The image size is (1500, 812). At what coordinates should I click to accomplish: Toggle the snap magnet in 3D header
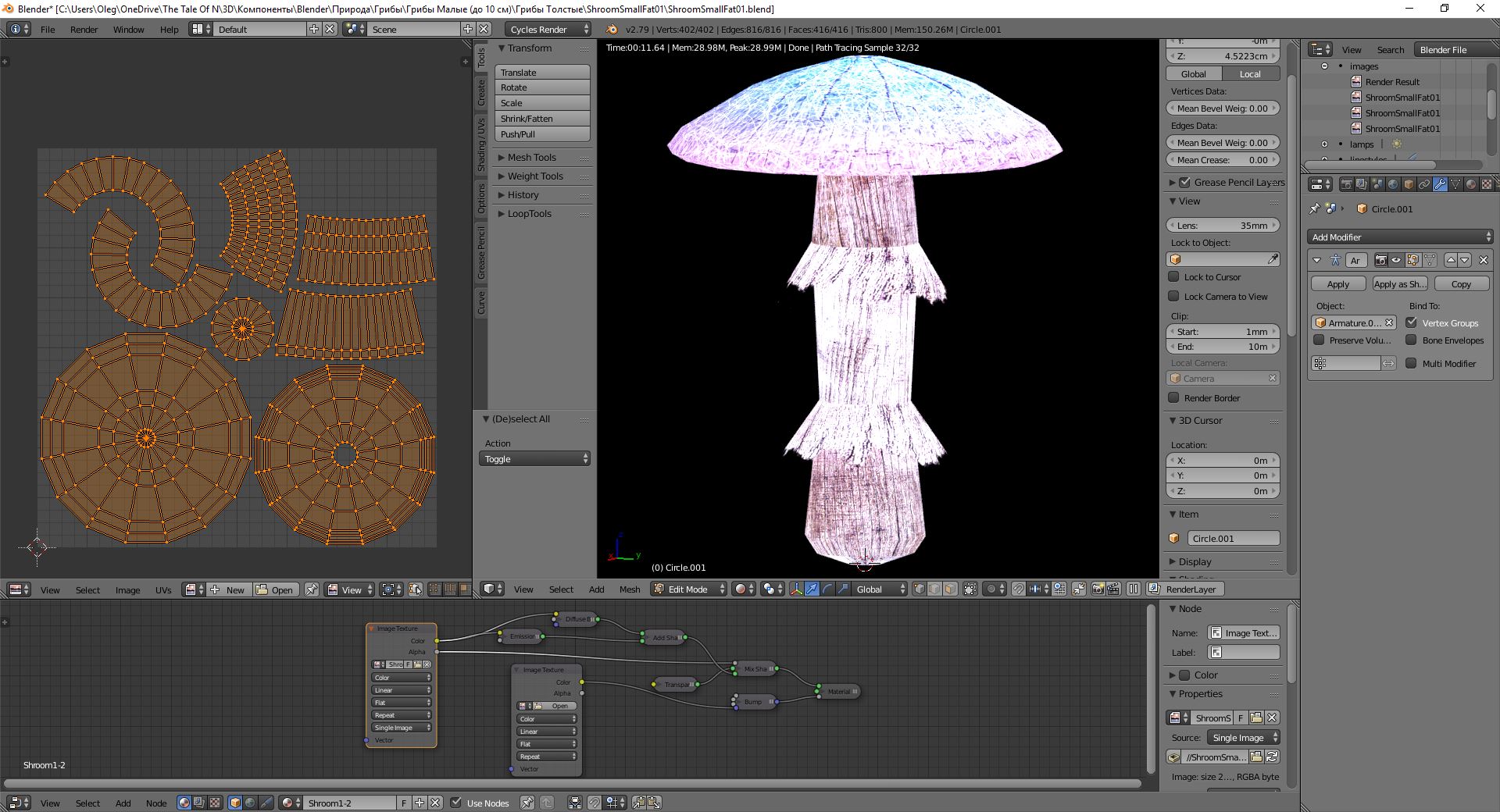point(1018,589)
